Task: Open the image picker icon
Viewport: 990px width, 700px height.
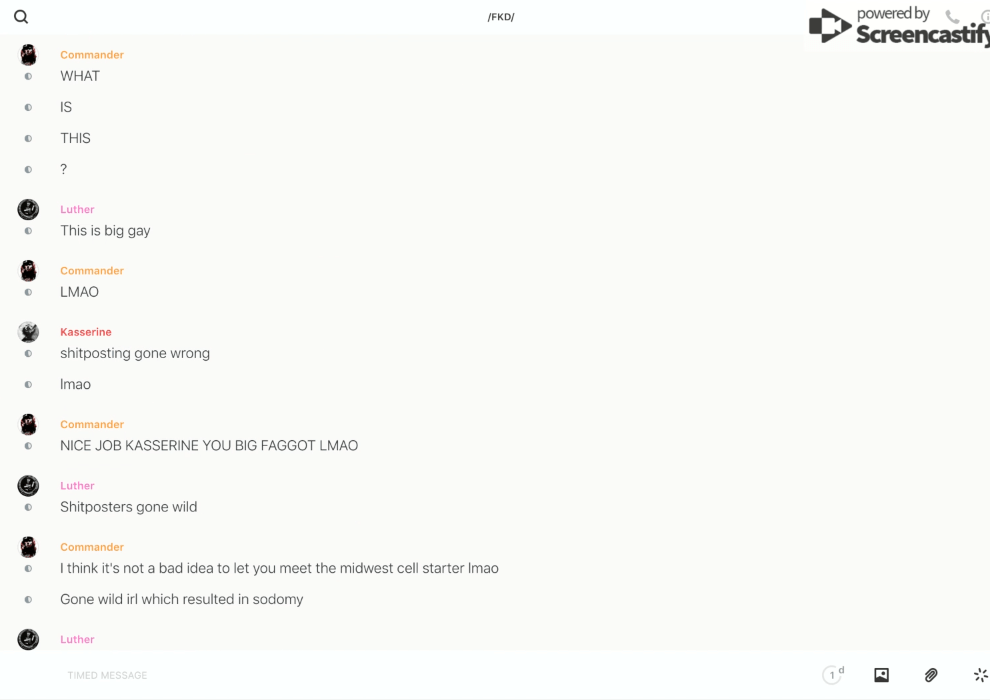Action: 881,675
